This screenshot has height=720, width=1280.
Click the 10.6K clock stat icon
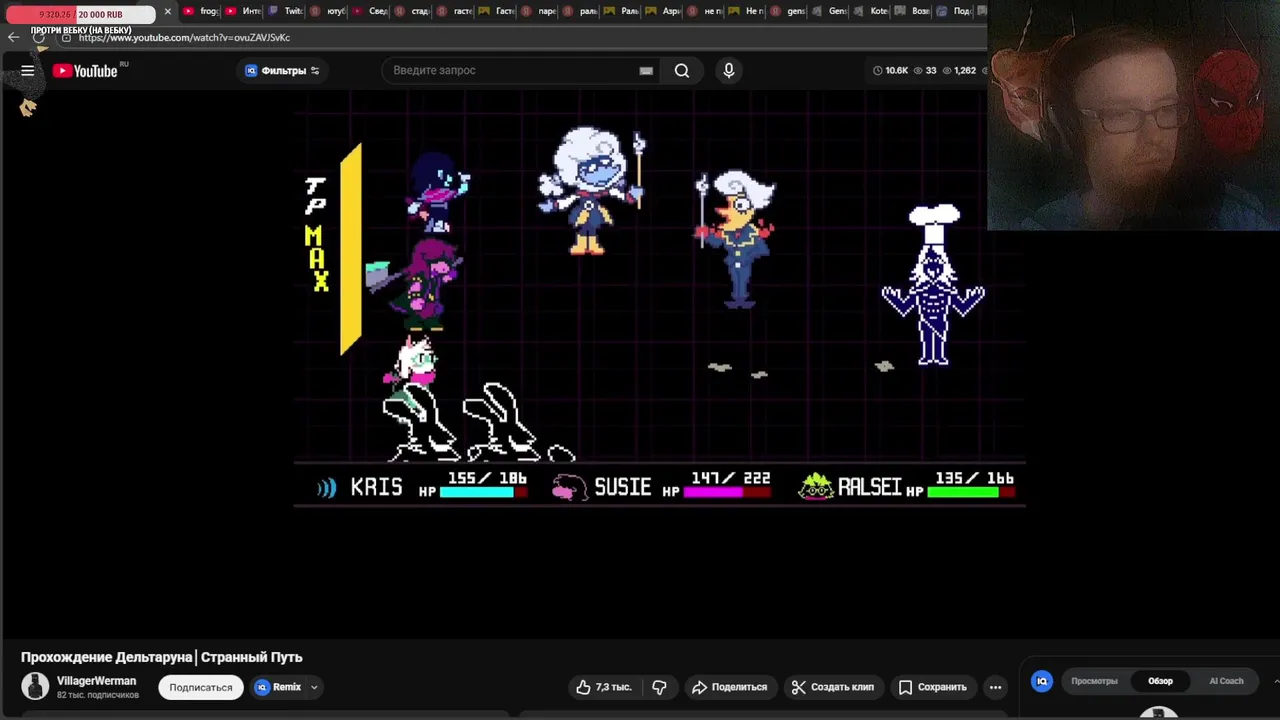[x=877, y=70]
